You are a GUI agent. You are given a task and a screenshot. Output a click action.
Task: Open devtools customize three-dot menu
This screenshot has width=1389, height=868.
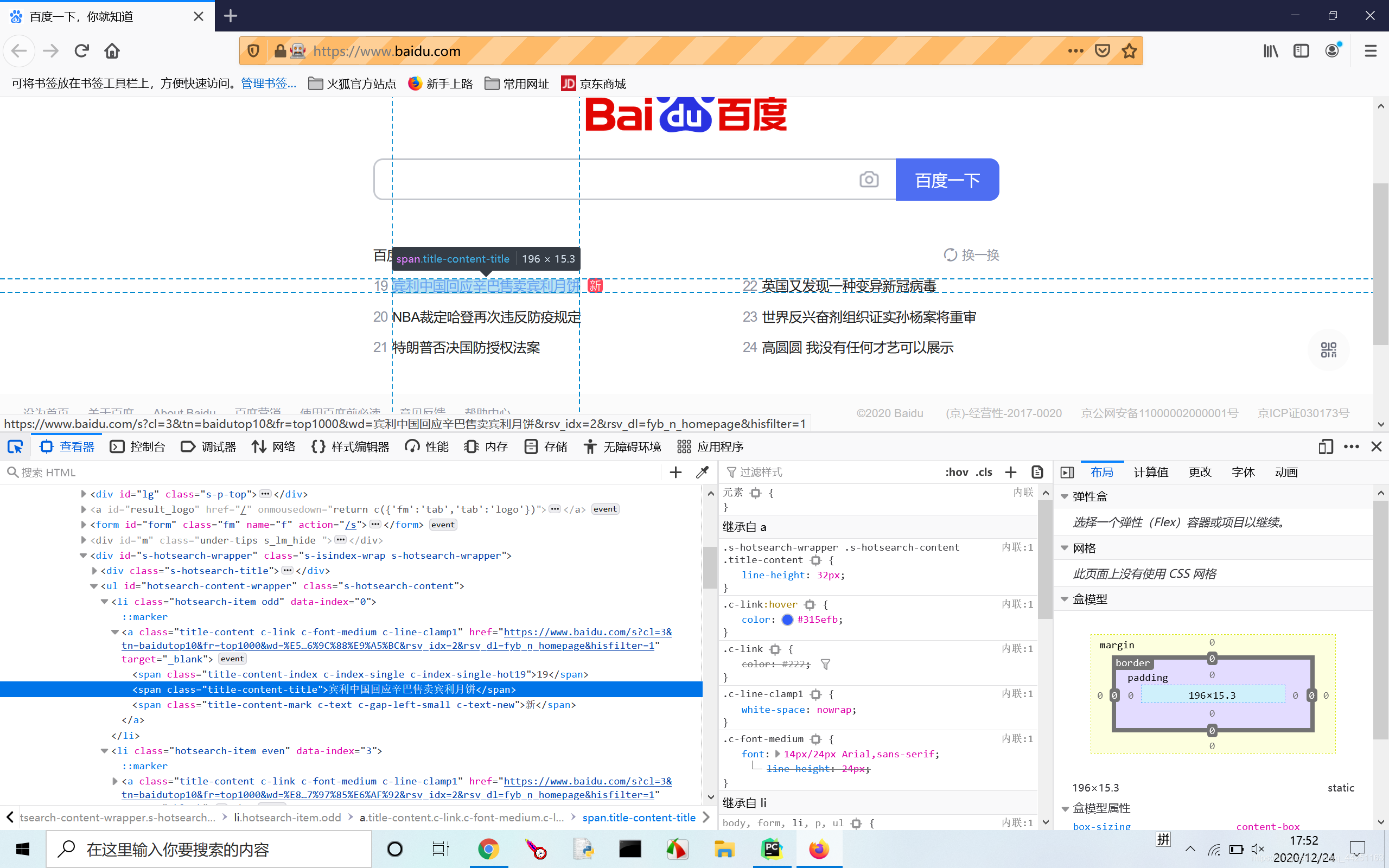click(1351, 446)
